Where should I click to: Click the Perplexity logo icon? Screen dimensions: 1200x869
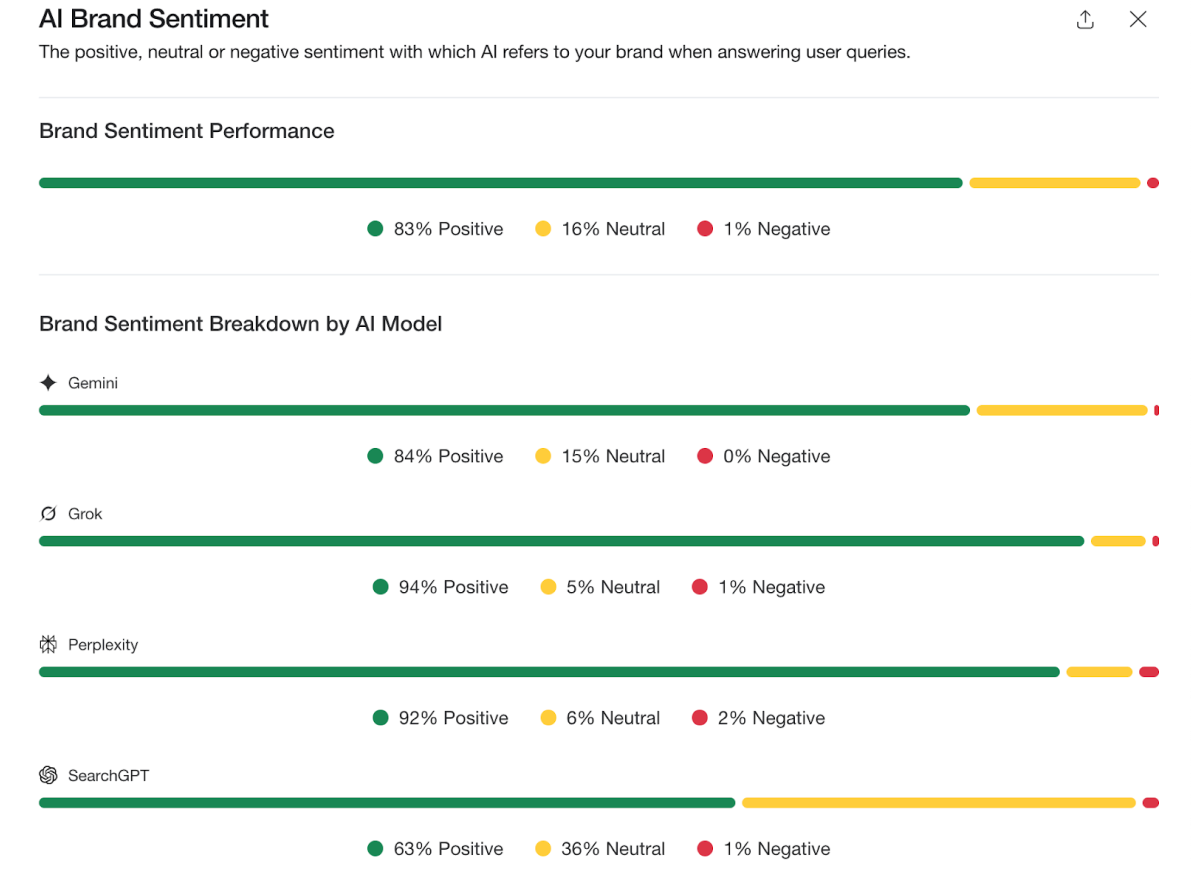48,645
